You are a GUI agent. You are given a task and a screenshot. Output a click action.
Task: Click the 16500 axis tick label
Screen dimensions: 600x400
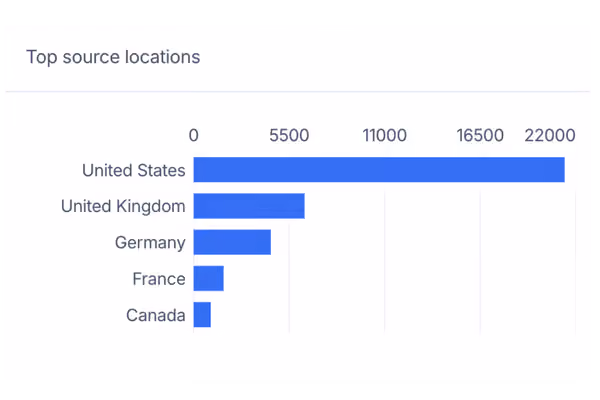(480, 136)
